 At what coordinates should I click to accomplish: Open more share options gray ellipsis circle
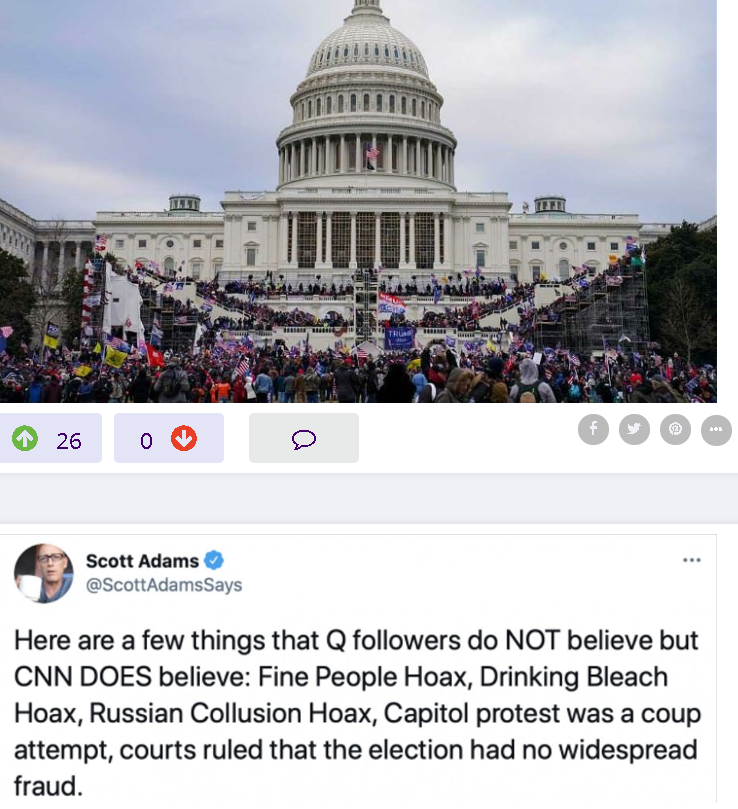point(716,430)
